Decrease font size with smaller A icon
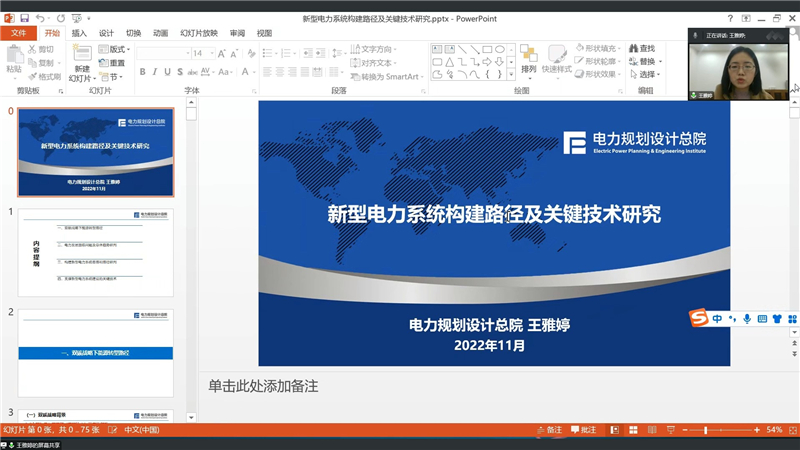The image size is (800, 450). pos(234,54)
